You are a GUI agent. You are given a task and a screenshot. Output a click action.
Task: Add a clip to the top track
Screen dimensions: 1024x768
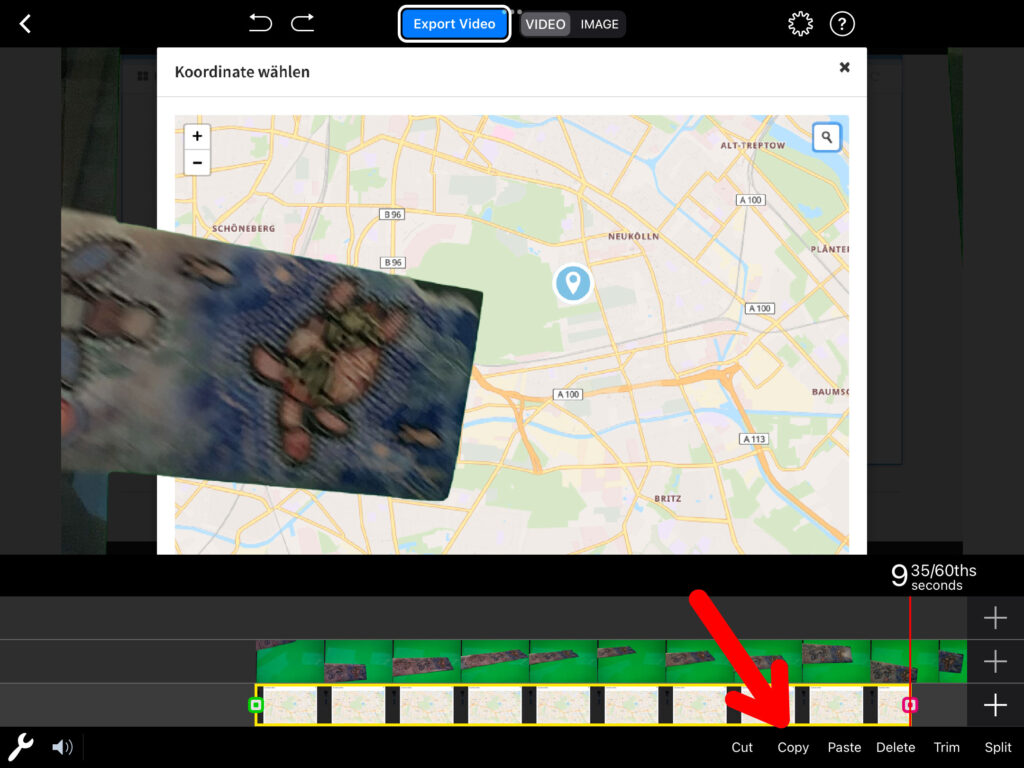pos(995,619)
